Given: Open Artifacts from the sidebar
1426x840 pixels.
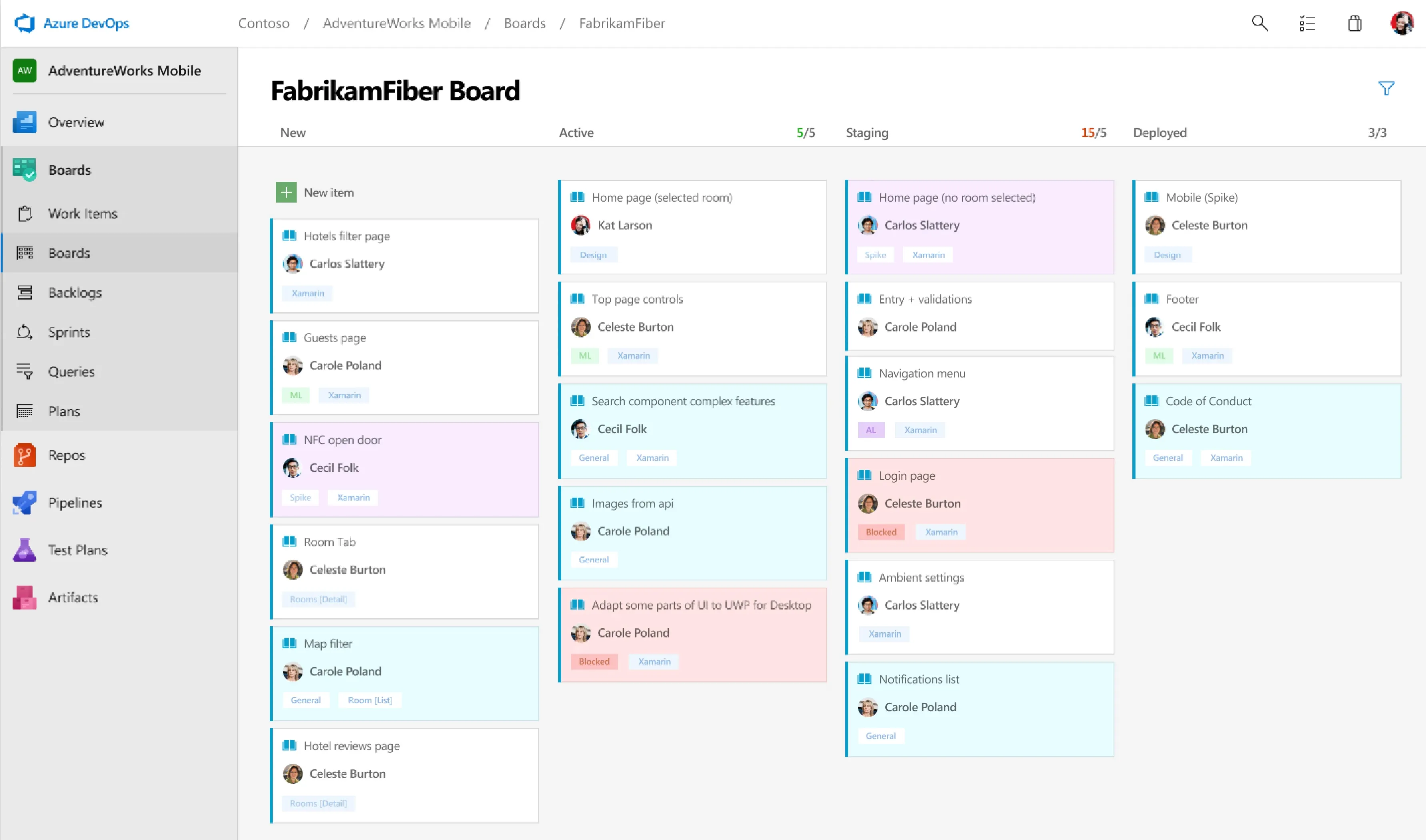Looking at the screenshot, I should pos(72,597).
